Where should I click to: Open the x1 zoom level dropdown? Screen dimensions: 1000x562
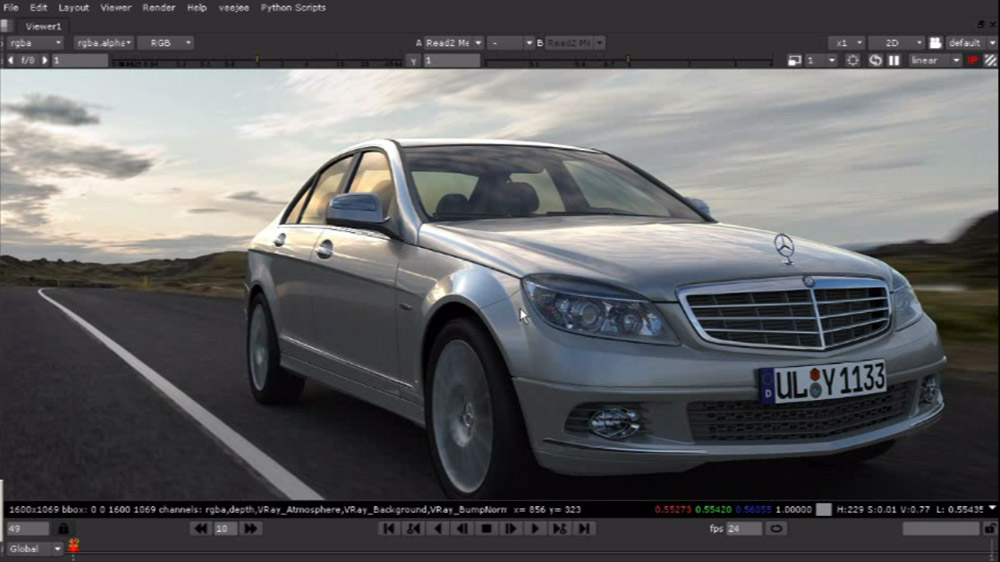point(846,43)
